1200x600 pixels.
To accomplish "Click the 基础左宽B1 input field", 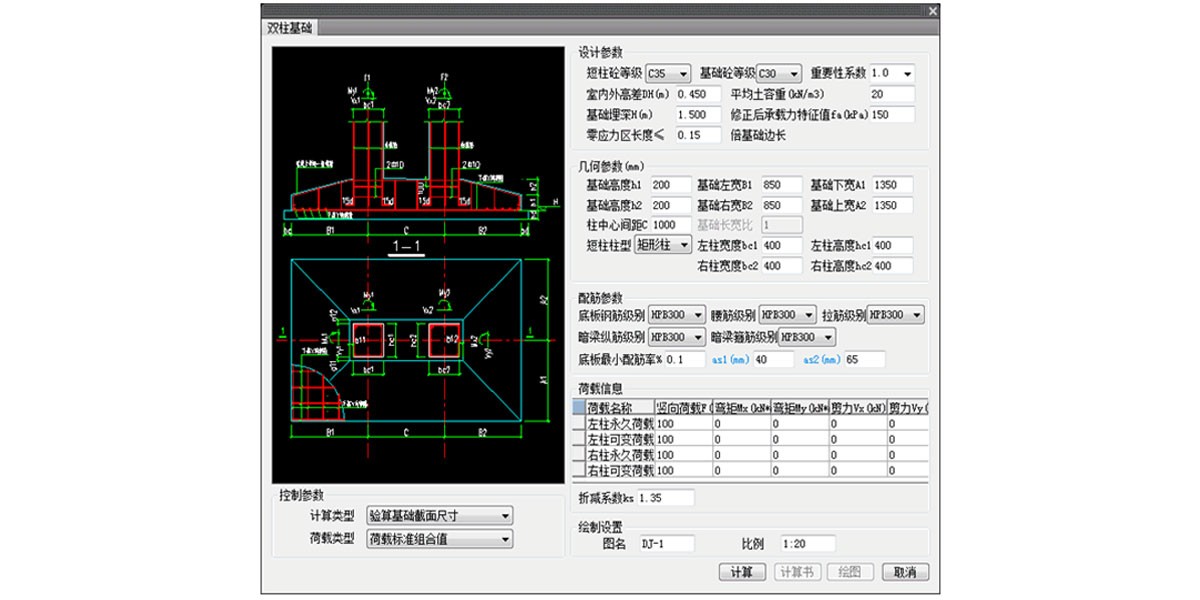I will click(x=782, y=185).
